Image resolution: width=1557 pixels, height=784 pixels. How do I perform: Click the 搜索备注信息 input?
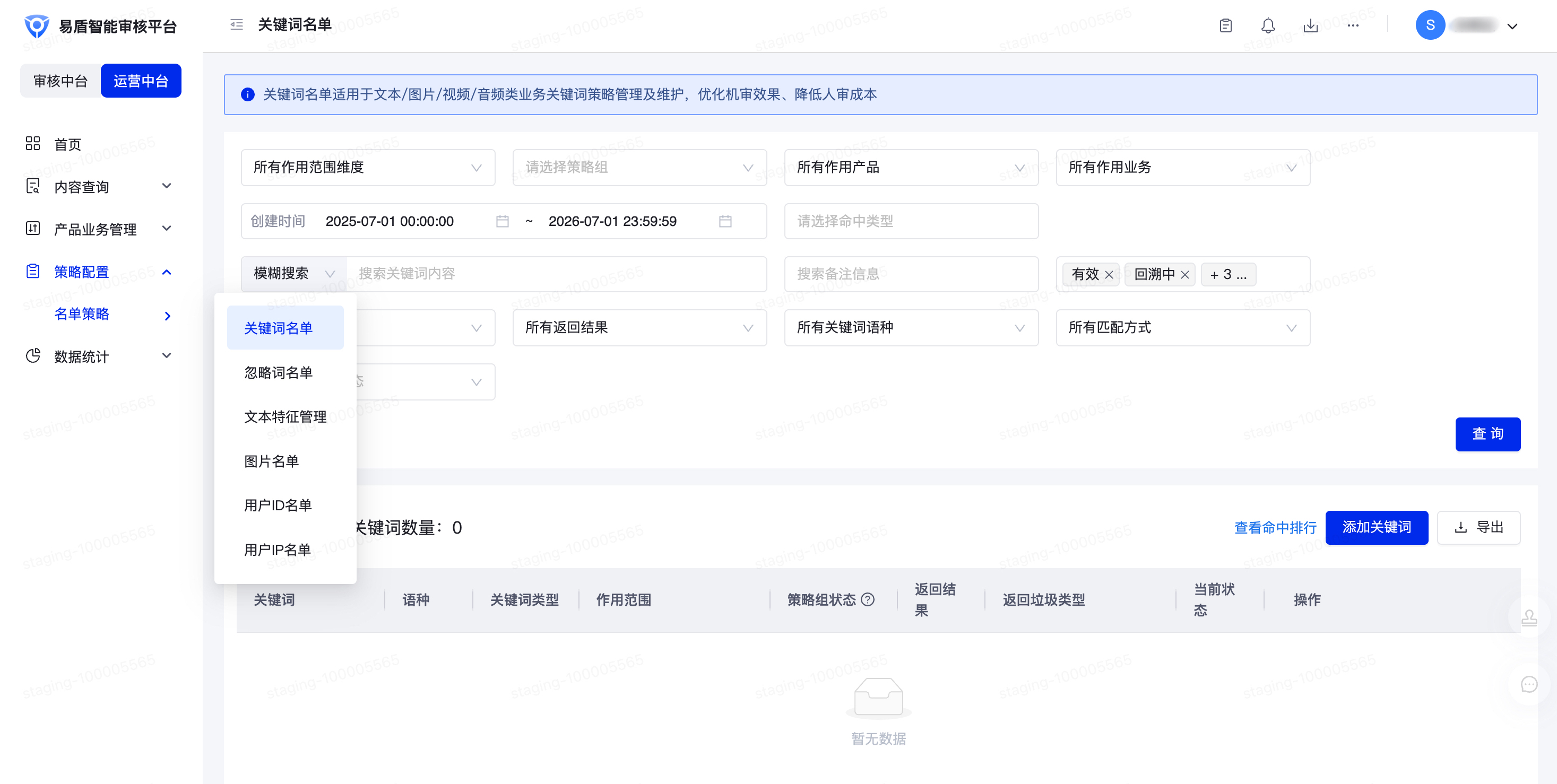[x=912, y=274]
